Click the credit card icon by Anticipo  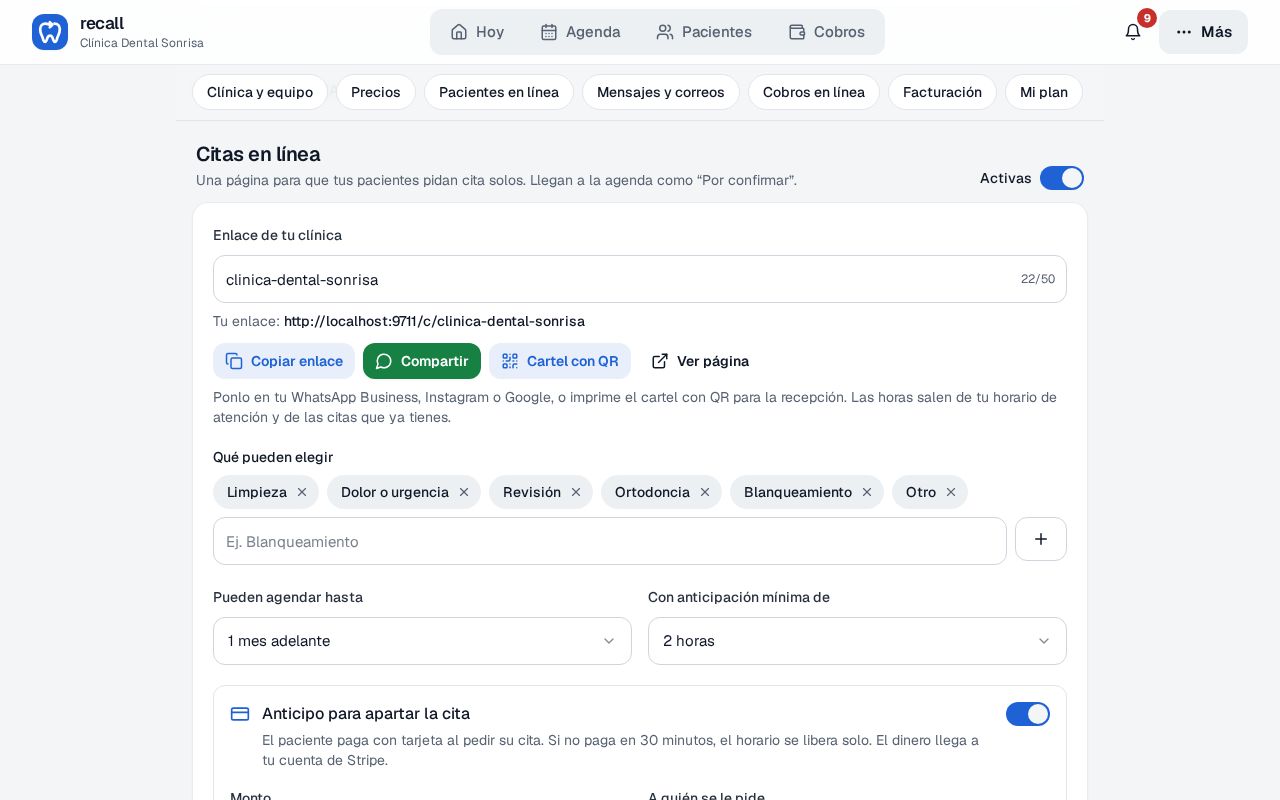coord(240,714)
